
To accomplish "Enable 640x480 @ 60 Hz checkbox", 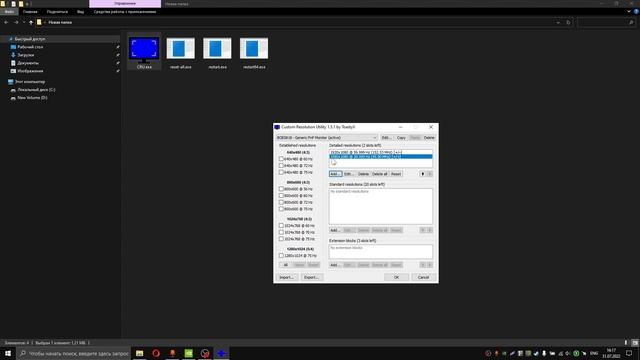I will [x=281, y=159].
